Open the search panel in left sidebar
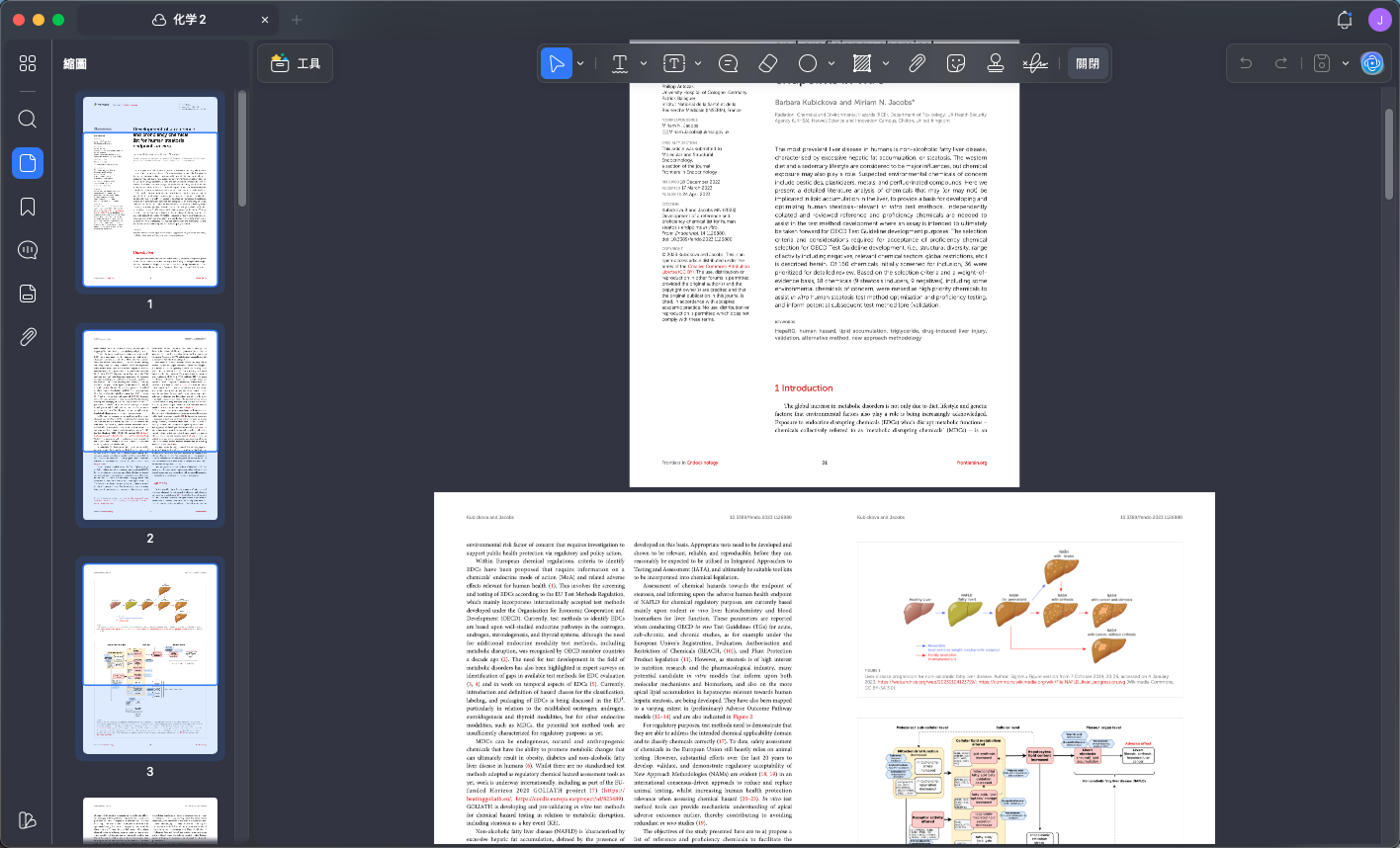Screen dimensions: 1400x848 [x=28, y=119]
